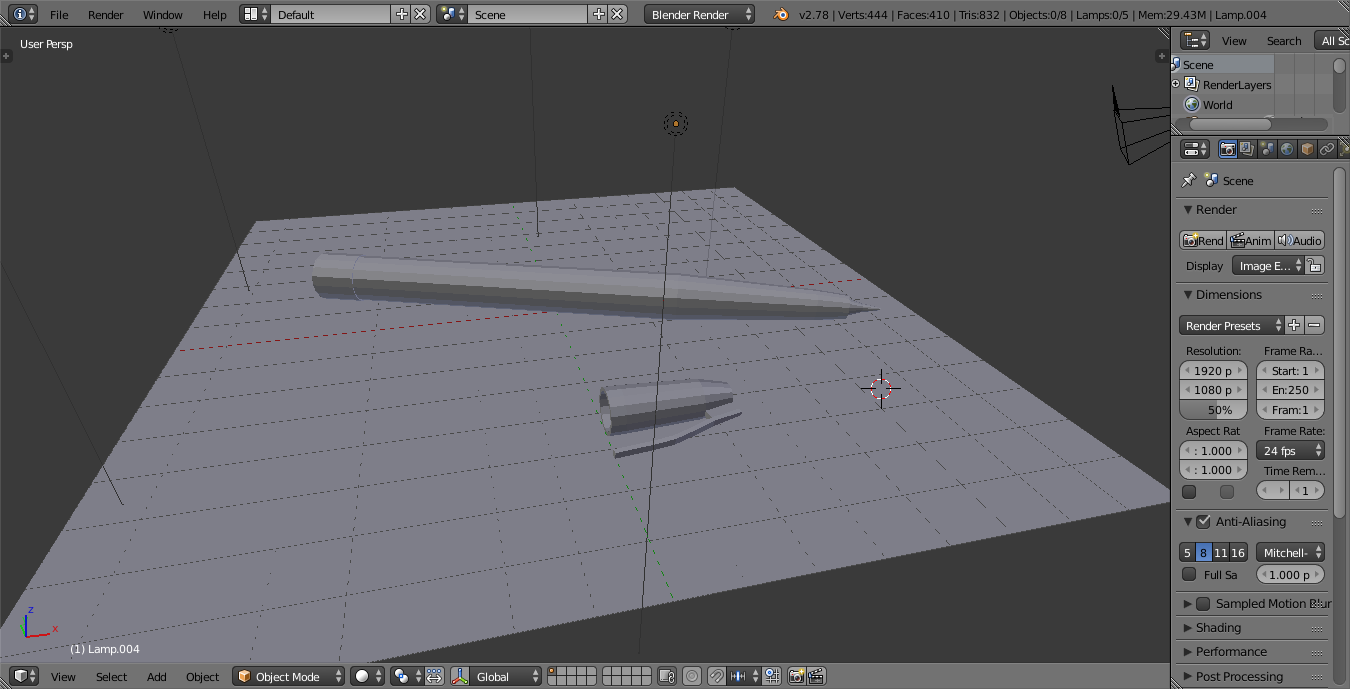Open the Window menu

(162, 15)
